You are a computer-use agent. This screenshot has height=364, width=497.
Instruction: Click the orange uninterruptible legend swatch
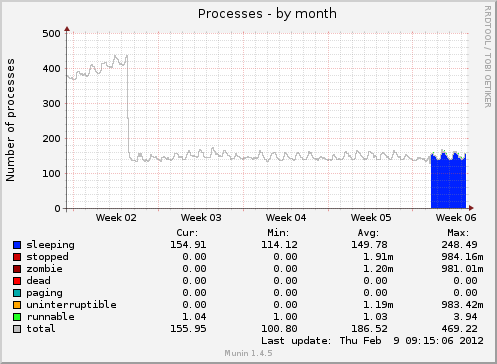[x=17, y=305]
